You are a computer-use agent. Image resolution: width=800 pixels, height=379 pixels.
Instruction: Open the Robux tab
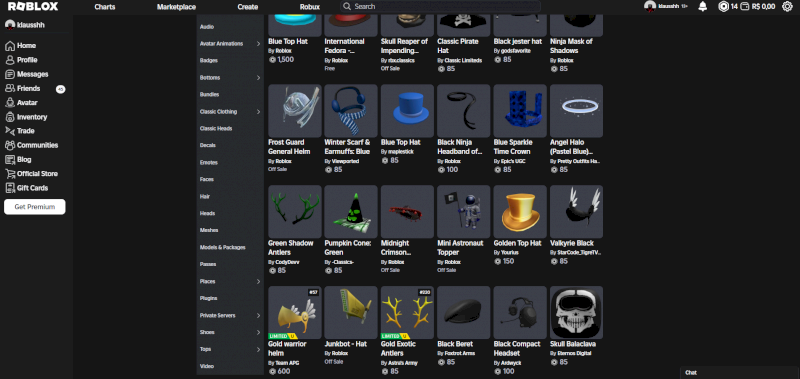[310, 7]
